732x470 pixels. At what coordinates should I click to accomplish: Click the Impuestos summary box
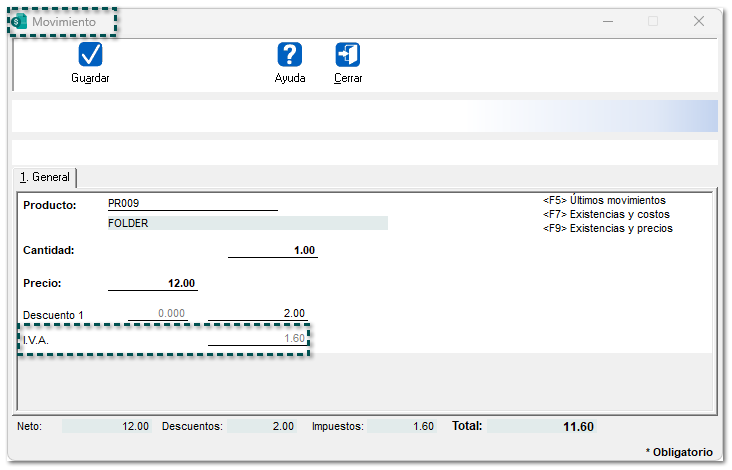pos(402,426)
